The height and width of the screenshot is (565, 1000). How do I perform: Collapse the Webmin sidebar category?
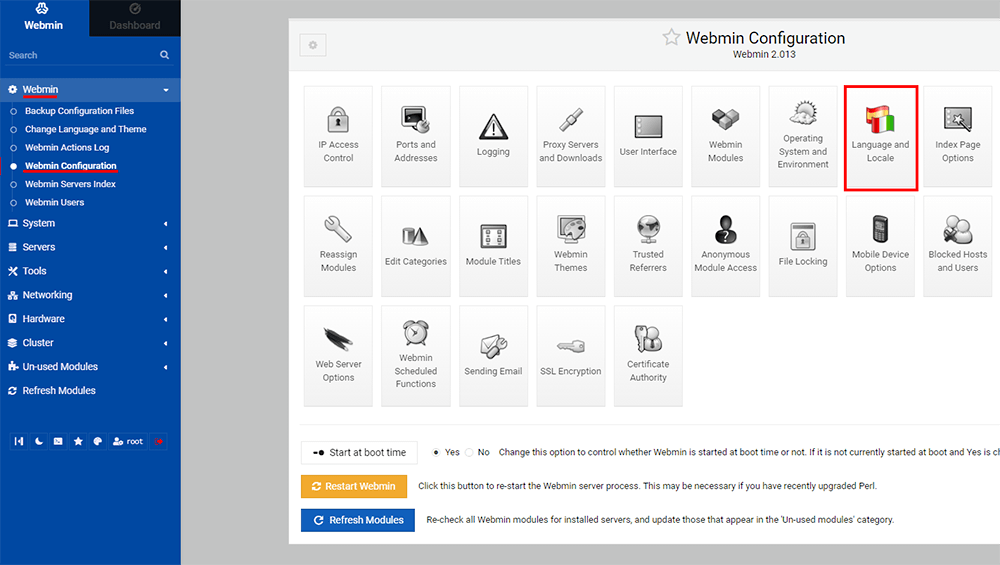(90, 90)
